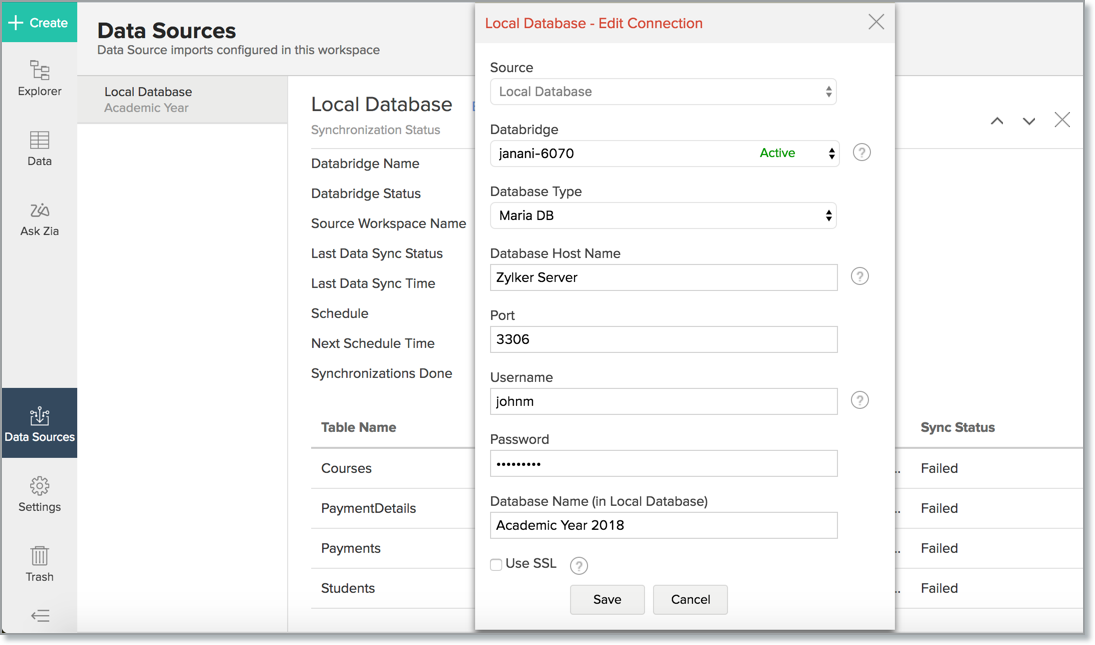Click help icon beside Username field
Screen dimensions: 1095x645
(859, 400)
